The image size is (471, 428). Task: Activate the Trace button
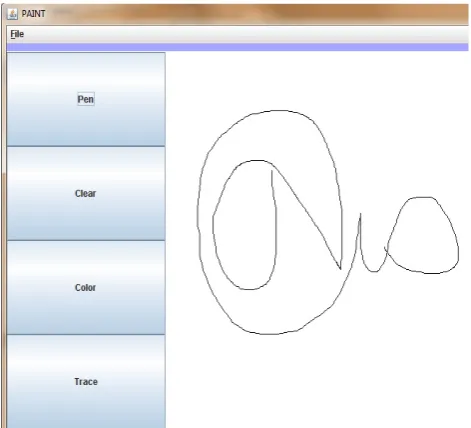(x=86, y=382)
